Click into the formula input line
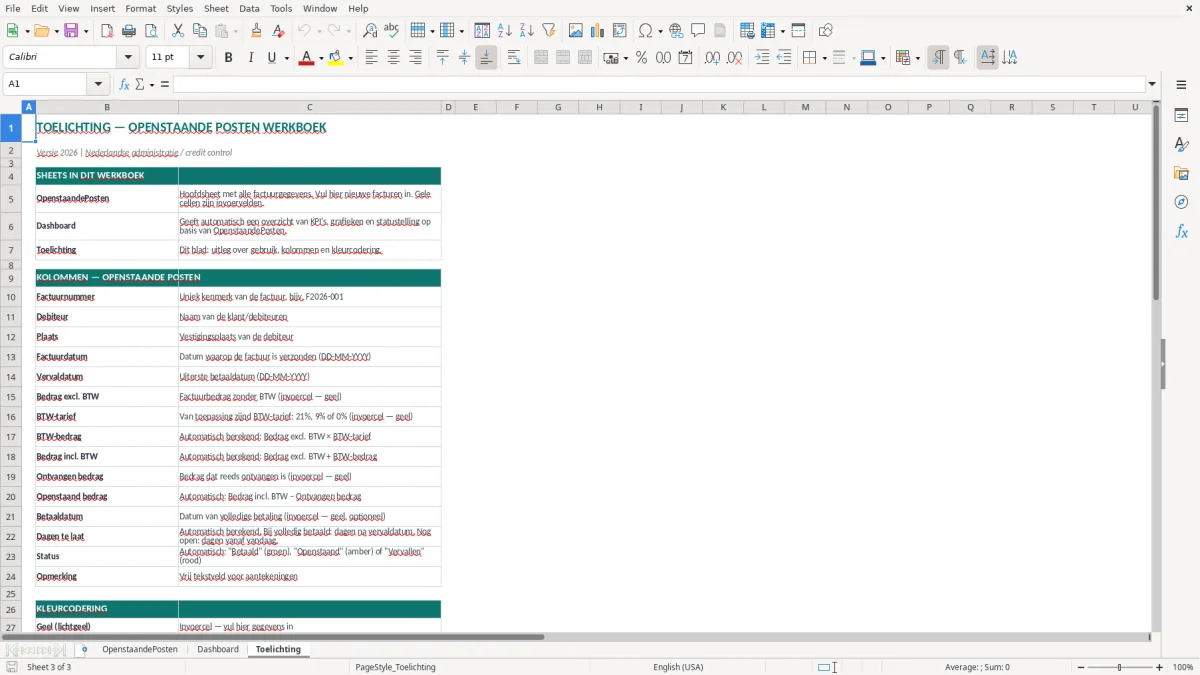The width and height of the screenshot is (1200, 675). click(659, 84)
